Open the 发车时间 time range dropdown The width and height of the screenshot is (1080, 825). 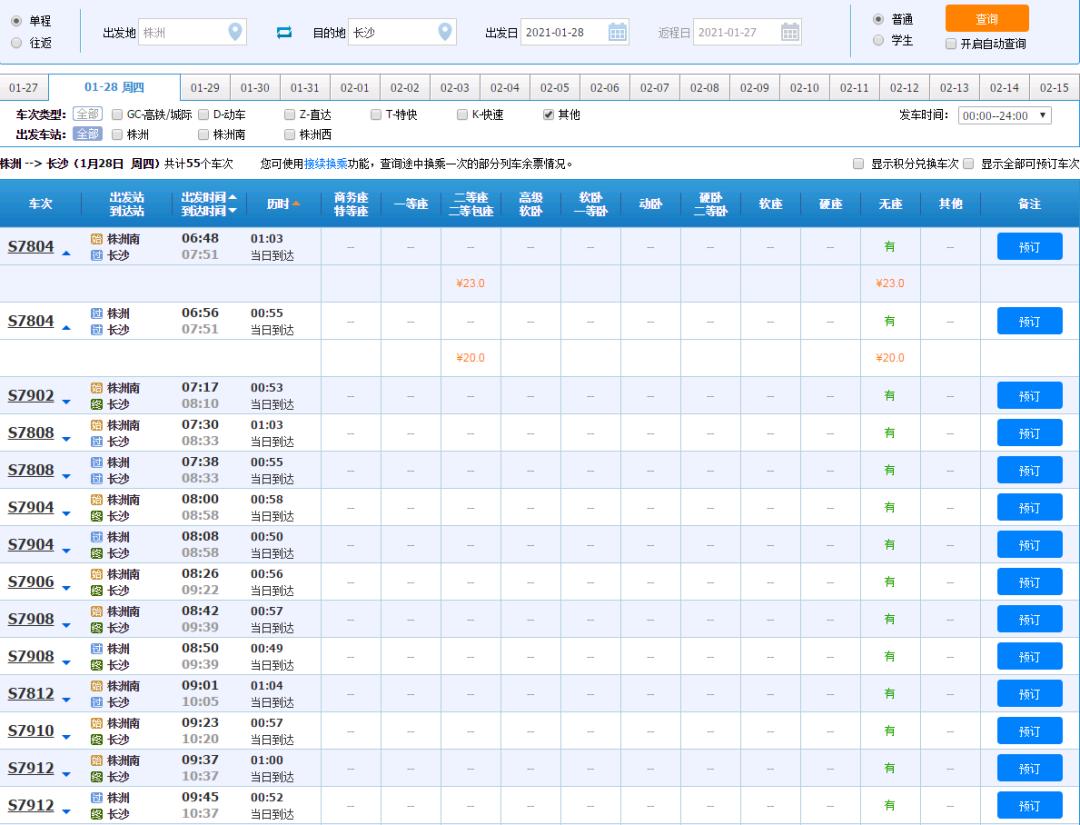point(1005,116)
